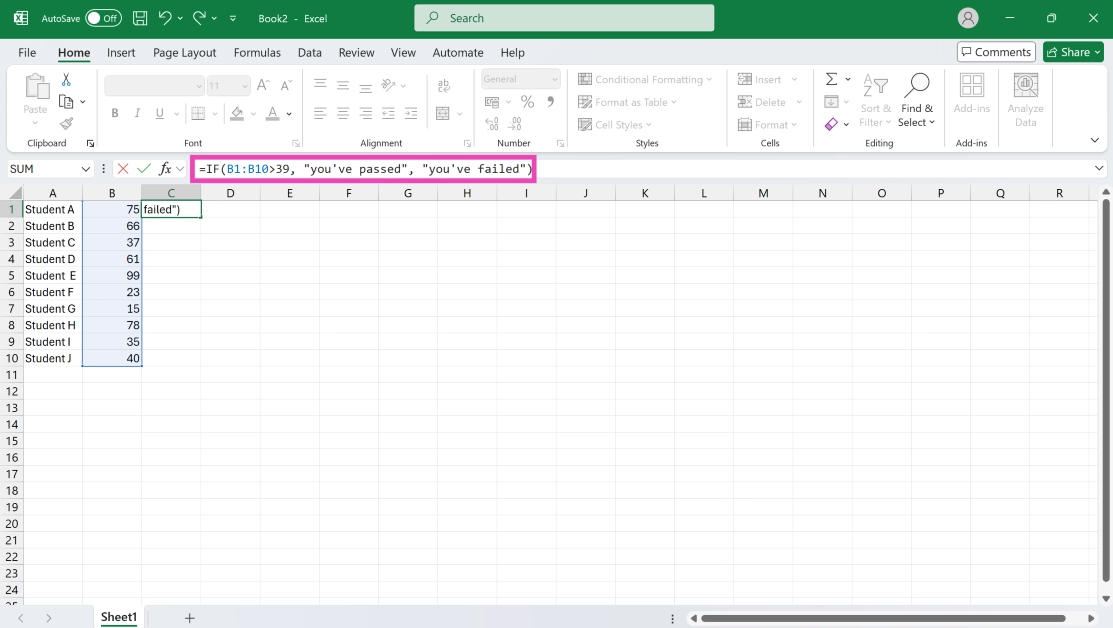Open Insert Function fx dialog

coord(165,169)
